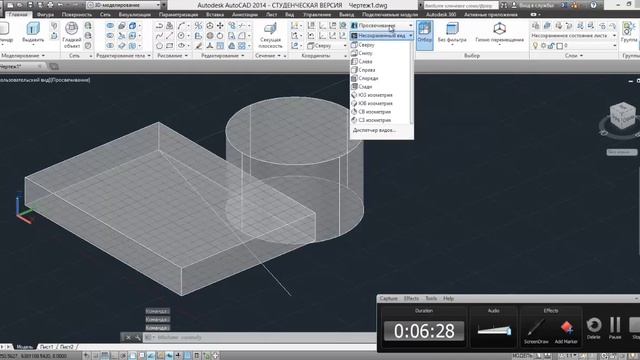Pause the screen recording
Viewport: 640px width, 360px height.
point(615,328)
